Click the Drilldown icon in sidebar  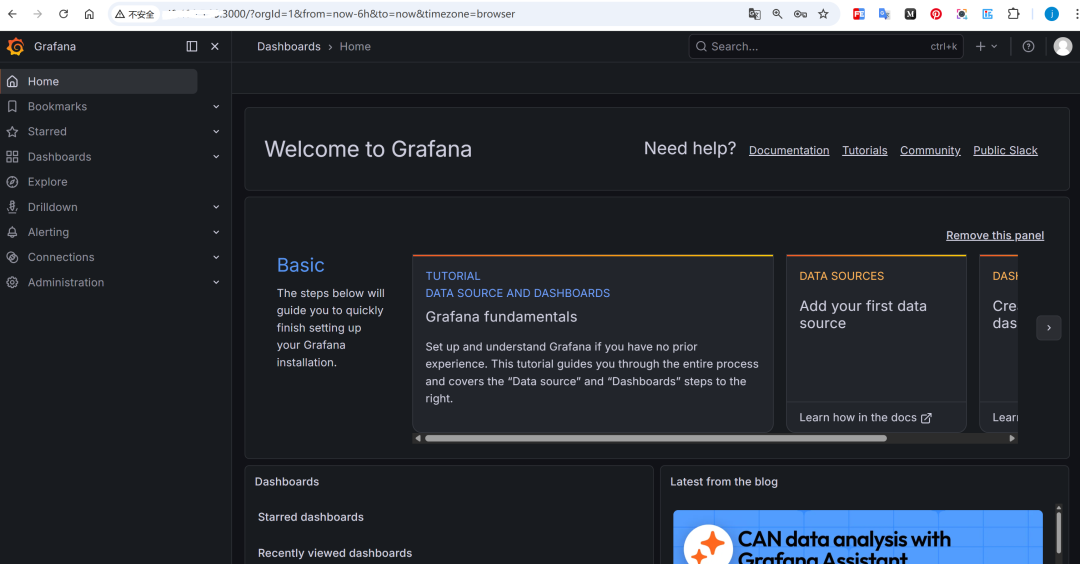12,207
